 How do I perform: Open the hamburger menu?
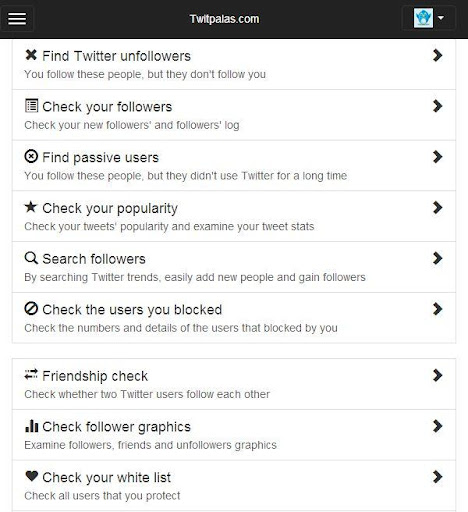[x=17, y=19]
